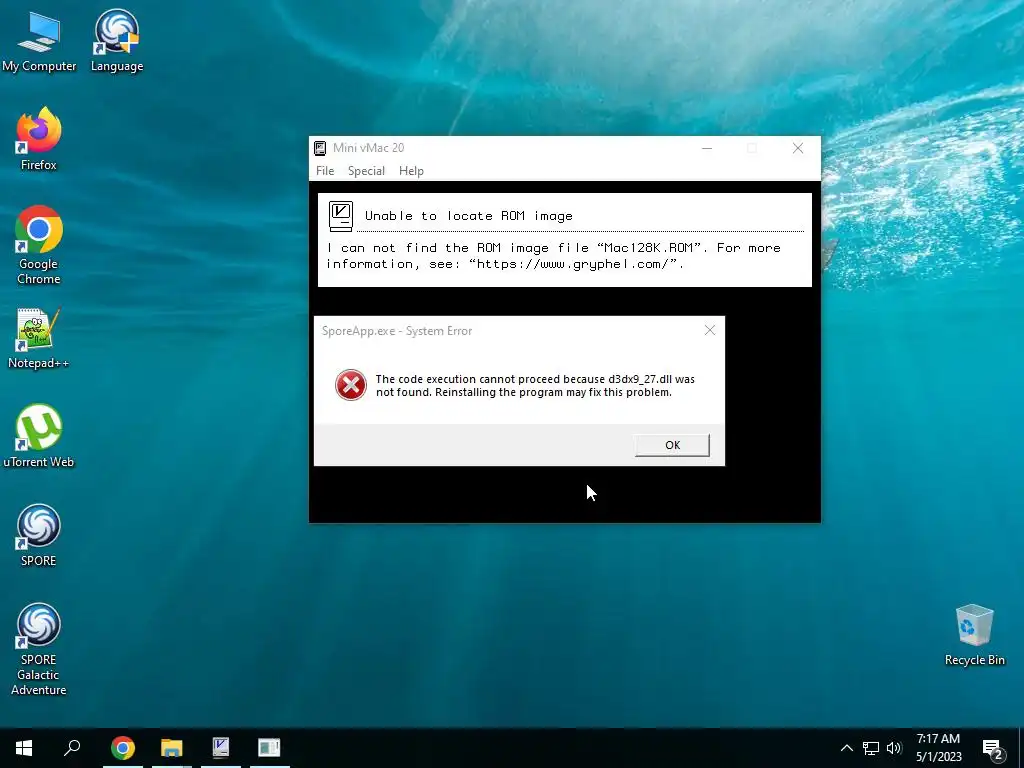Click the "Unable to locate ROM image" heading
Screen dimensions: 1024x768
468,216
